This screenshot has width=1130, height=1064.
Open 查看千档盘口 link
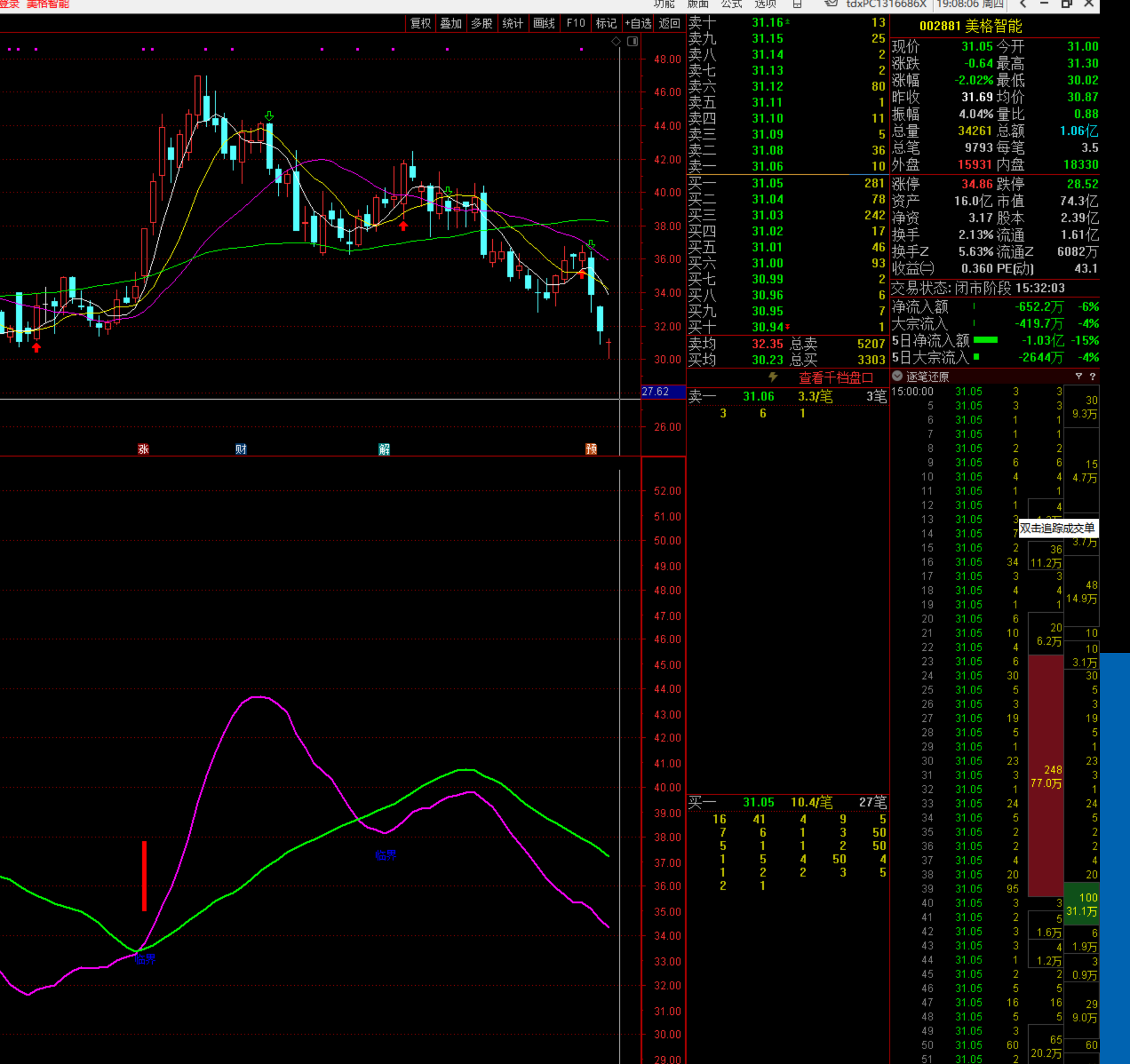point(836,378)
